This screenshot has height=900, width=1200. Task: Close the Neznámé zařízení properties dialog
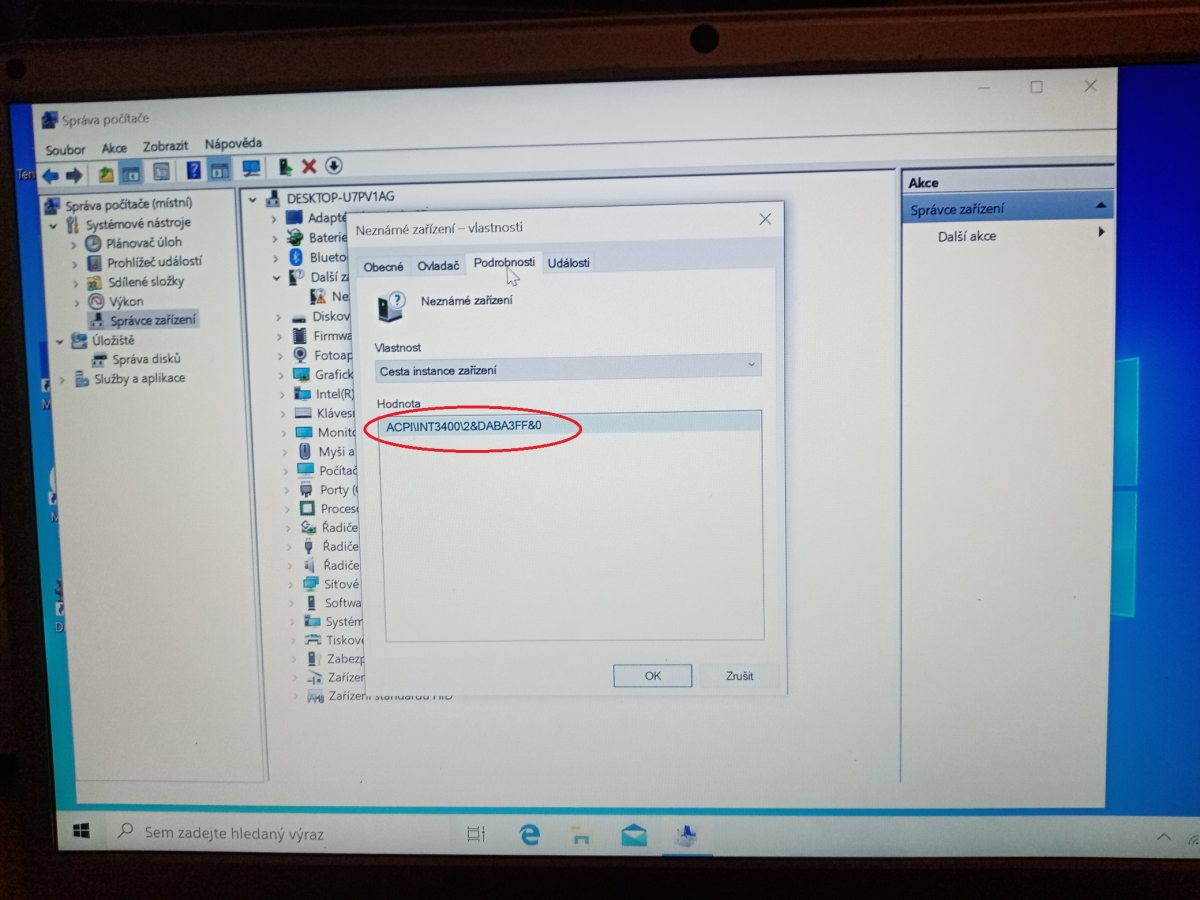pos(765,219)
